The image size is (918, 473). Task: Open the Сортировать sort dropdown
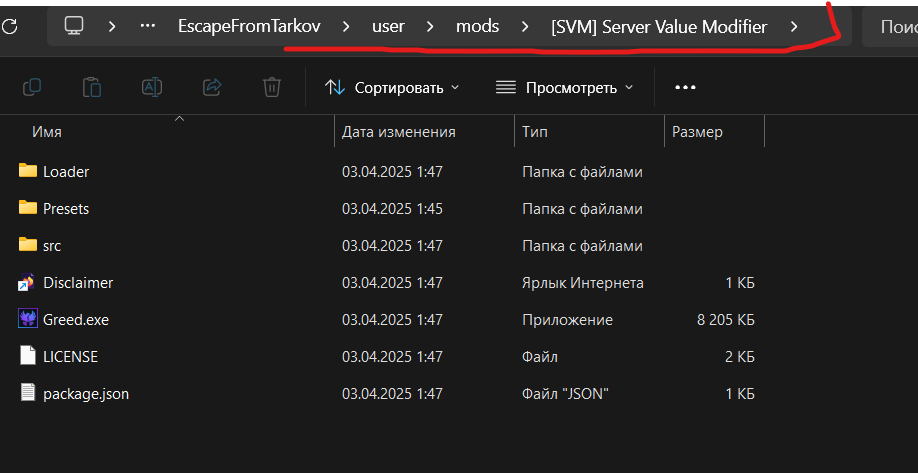[x=392, y=88]
